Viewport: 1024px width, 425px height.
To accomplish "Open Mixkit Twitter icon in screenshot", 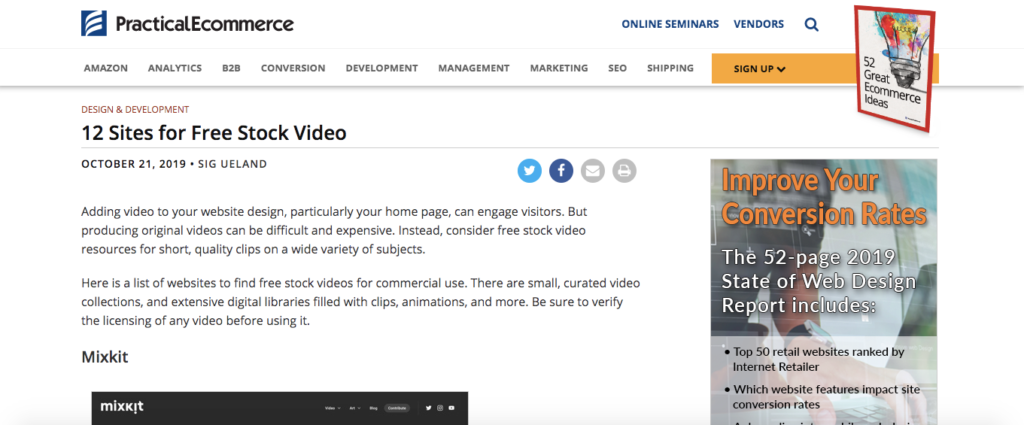I will click(x=428, y=408).
